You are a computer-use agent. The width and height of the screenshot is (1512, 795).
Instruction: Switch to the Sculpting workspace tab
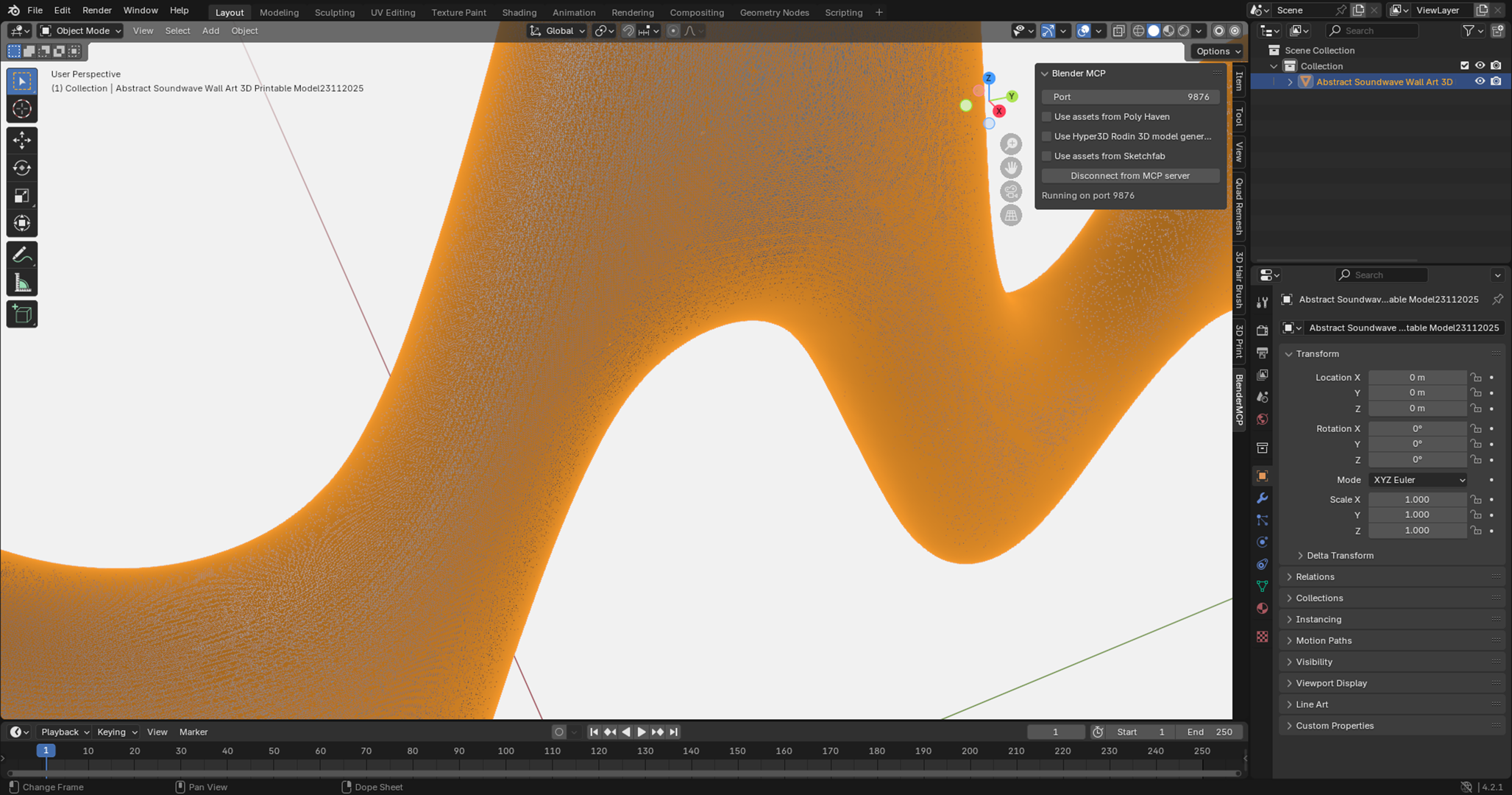(335, 12)
